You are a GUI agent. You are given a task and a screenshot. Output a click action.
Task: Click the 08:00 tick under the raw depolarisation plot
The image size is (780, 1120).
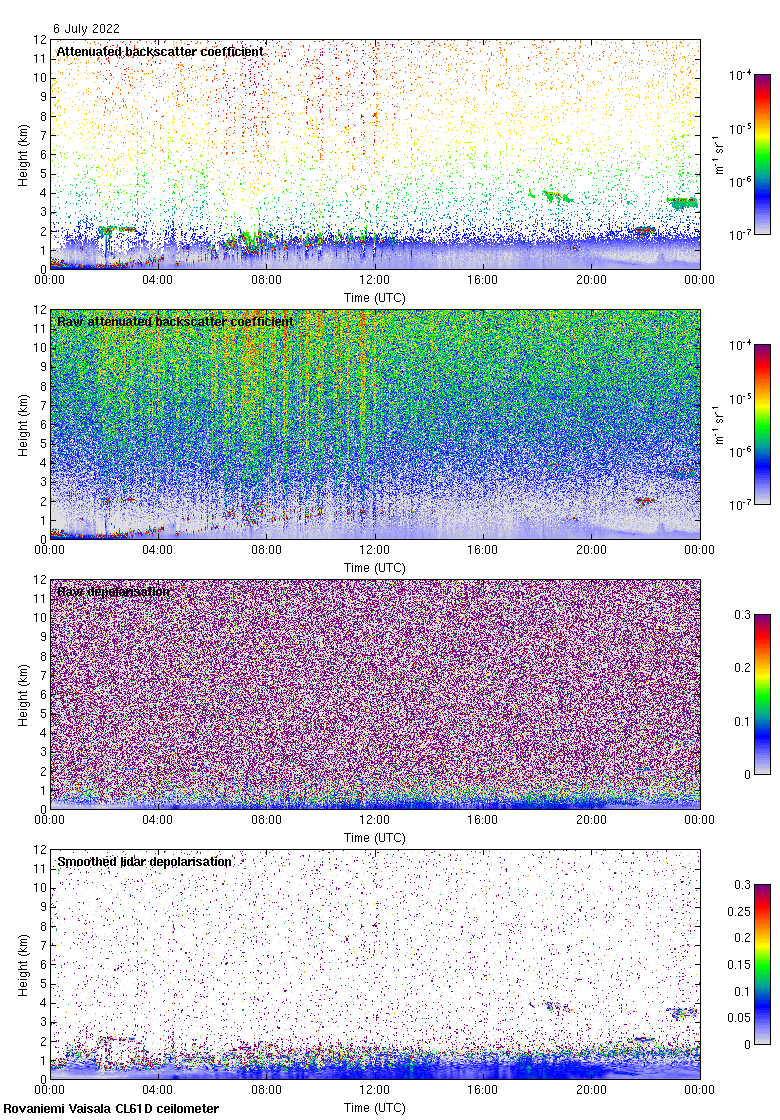click(x=266, y=820)
